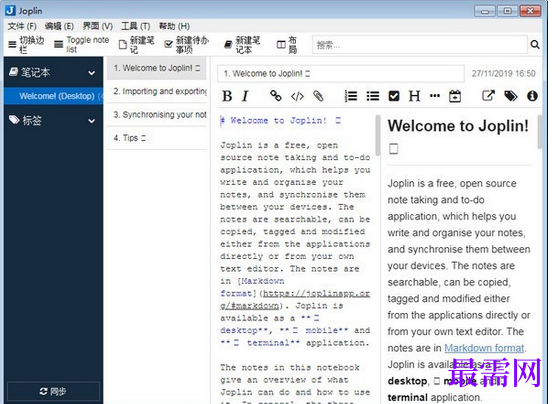Toggle bold formatting in editor toolbar
560x404 pixels.
coord(227,96)
